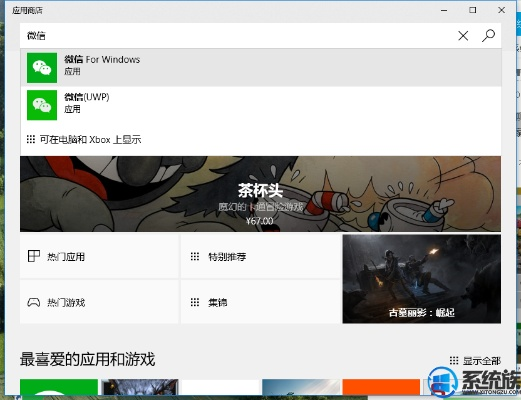Image resolution: width=521 pixels, height=400 pixels.
Task: Open the 热门游戏 category
Action: 99,302
